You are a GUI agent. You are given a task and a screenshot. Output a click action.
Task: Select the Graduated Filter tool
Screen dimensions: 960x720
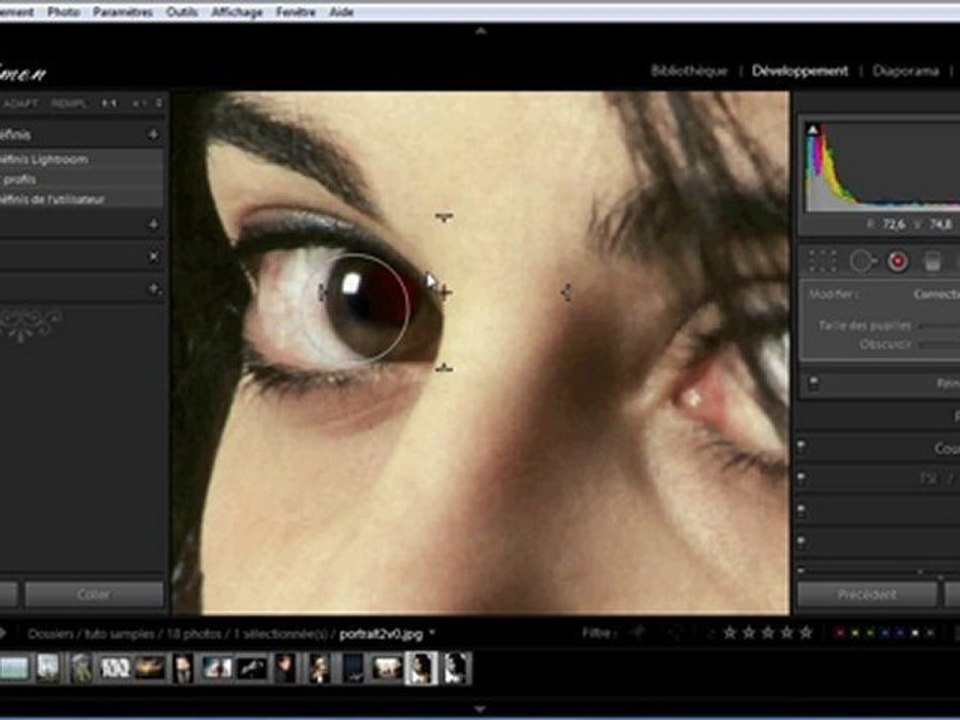(x=932, y=261)
